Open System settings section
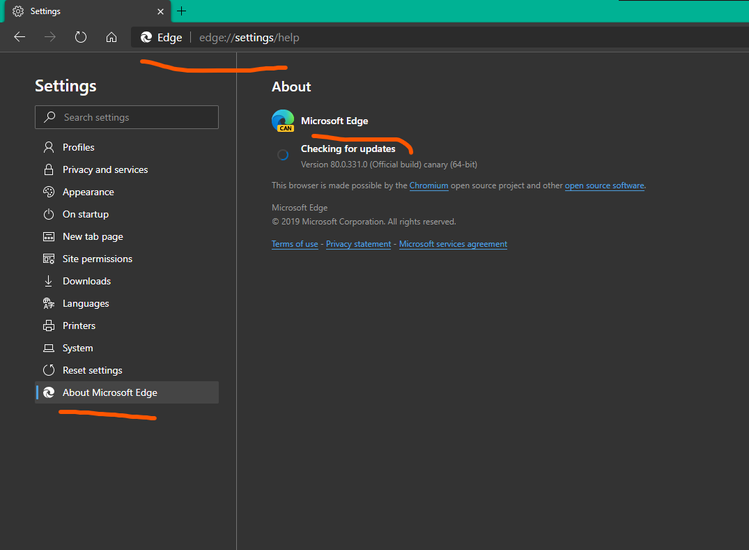749x550 pixels. (x=77, y=348)
